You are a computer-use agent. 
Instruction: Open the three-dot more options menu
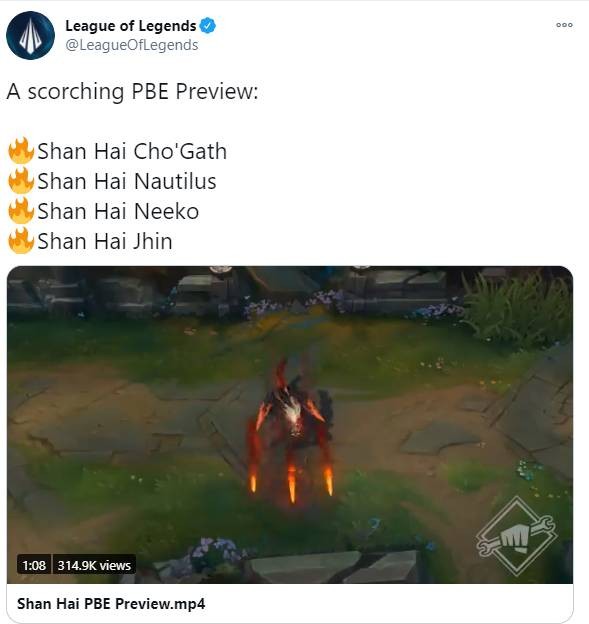tap(564, 25)
